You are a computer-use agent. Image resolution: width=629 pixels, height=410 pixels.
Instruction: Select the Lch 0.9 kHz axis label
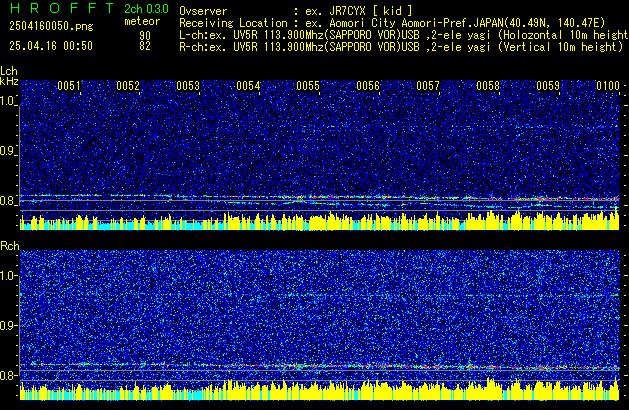8,151
